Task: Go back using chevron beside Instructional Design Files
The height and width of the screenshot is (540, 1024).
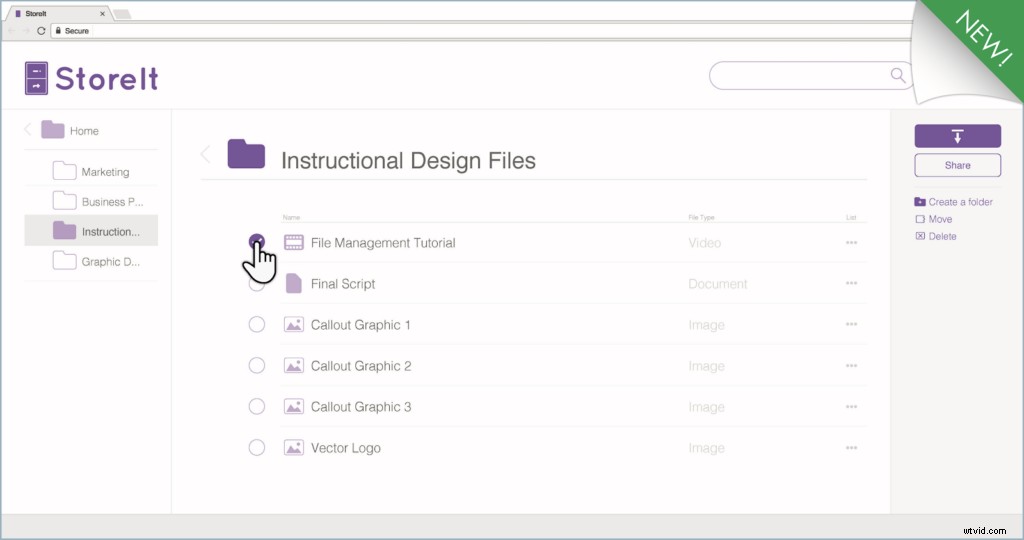Action: 205,154
